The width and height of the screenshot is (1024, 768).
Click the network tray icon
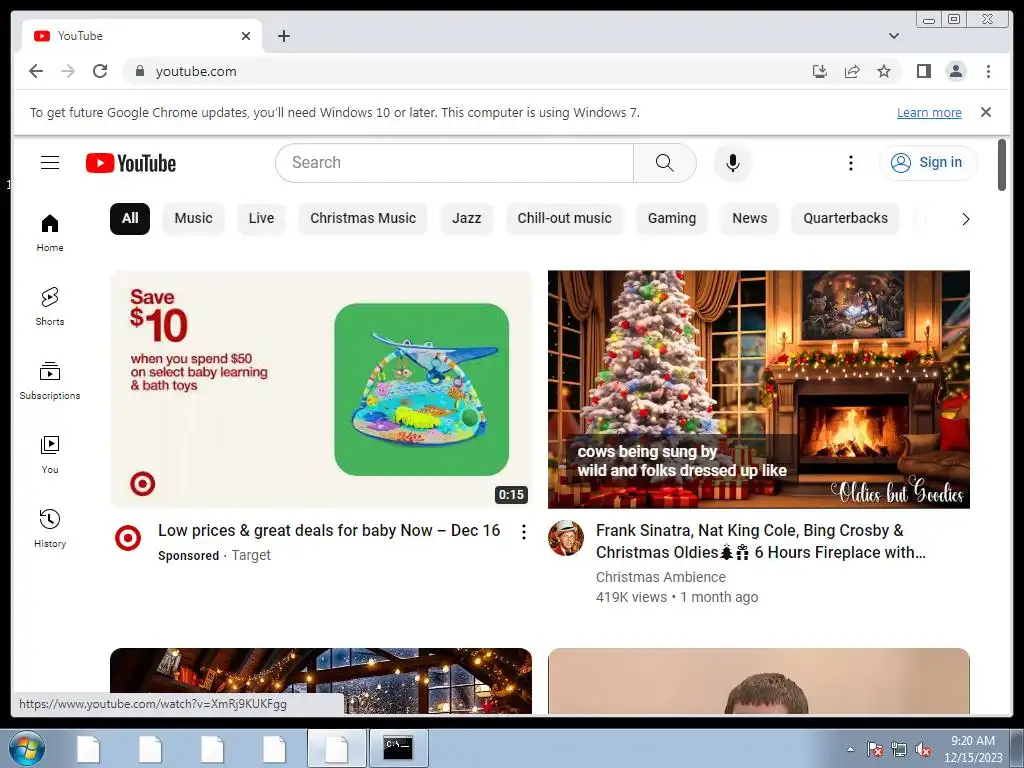(x=899, y=750)
